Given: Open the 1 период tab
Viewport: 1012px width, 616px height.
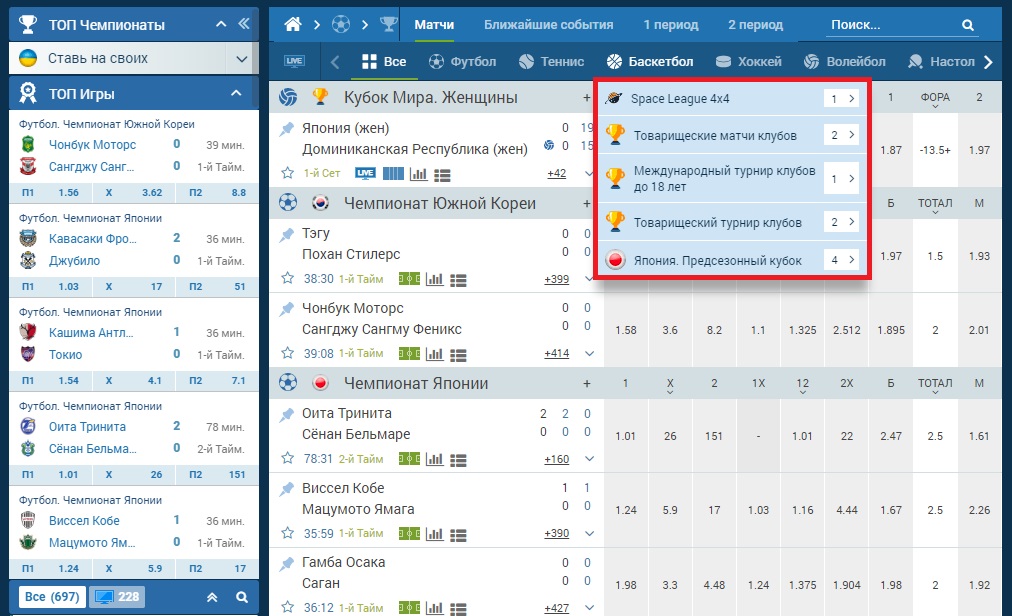Looking at the screenshot, I should click(x=671, y=25).
